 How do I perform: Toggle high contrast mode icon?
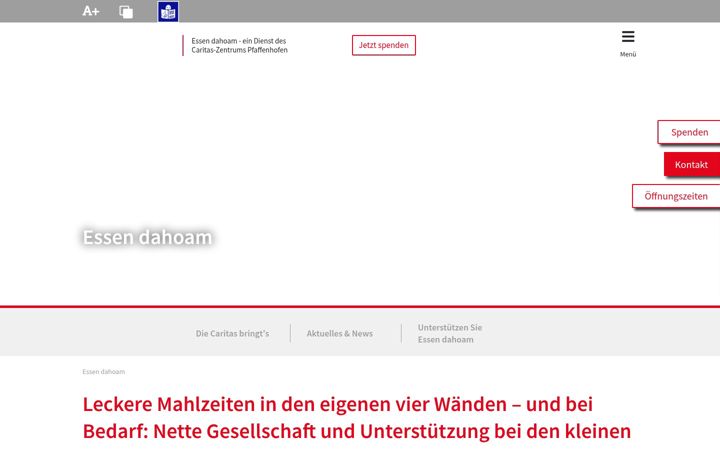tap(126, 11)
